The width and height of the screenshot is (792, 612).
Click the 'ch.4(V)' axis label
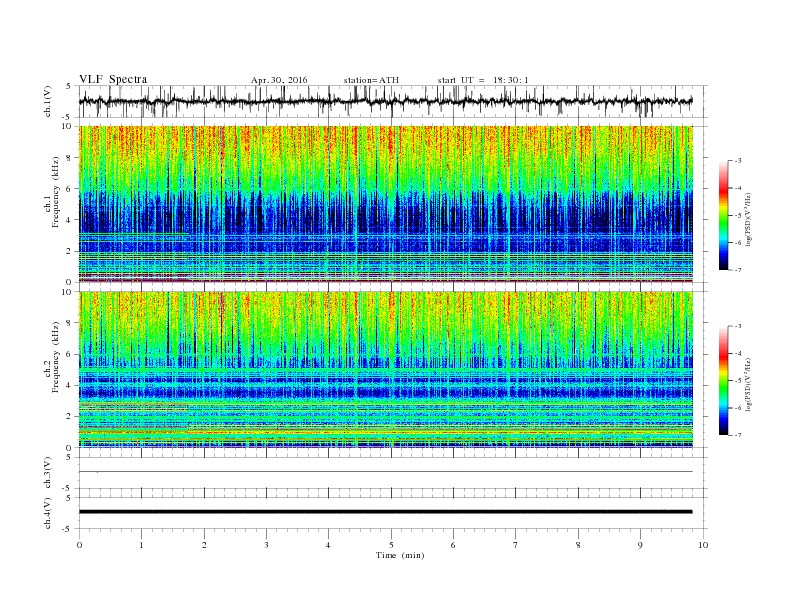pos(48,513)
